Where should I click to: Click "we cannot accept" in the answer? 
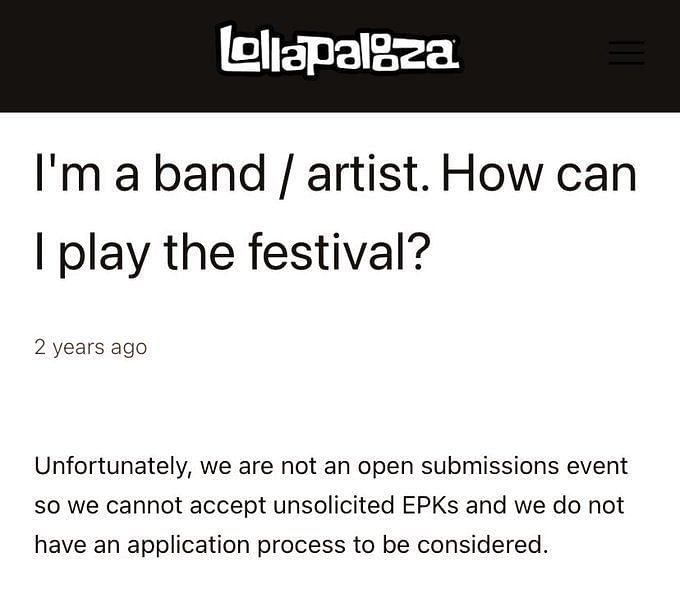coord(167,506)
